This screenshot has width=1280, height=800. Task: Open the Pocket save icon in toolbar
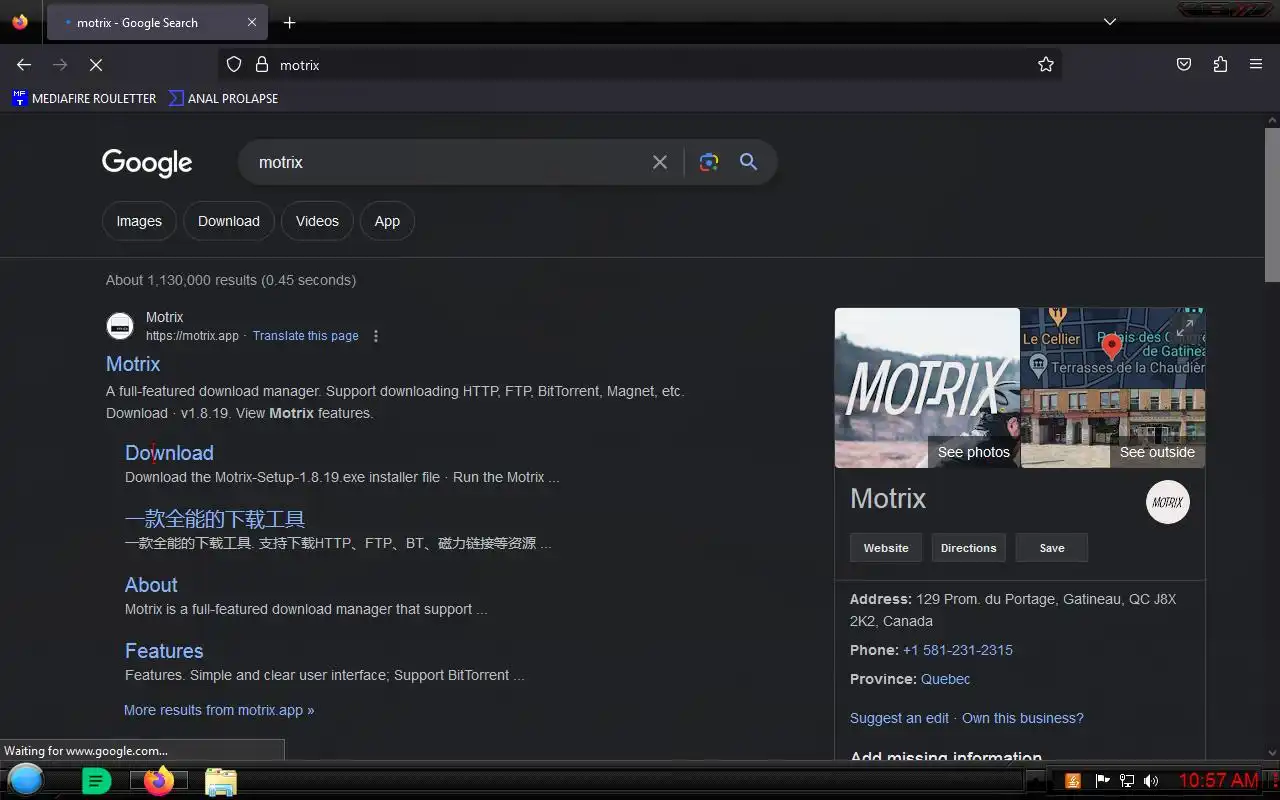pyautogui.click(x=1184, y=64)
